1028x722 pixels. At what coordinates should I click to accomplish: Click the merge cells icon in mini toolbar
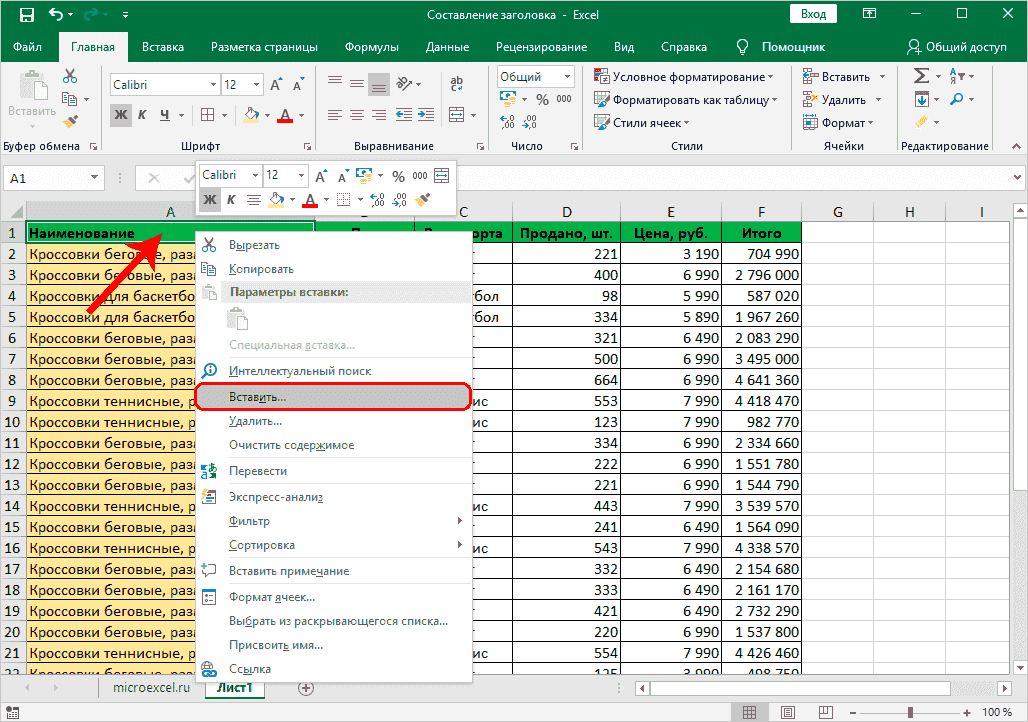coord(443,175)
